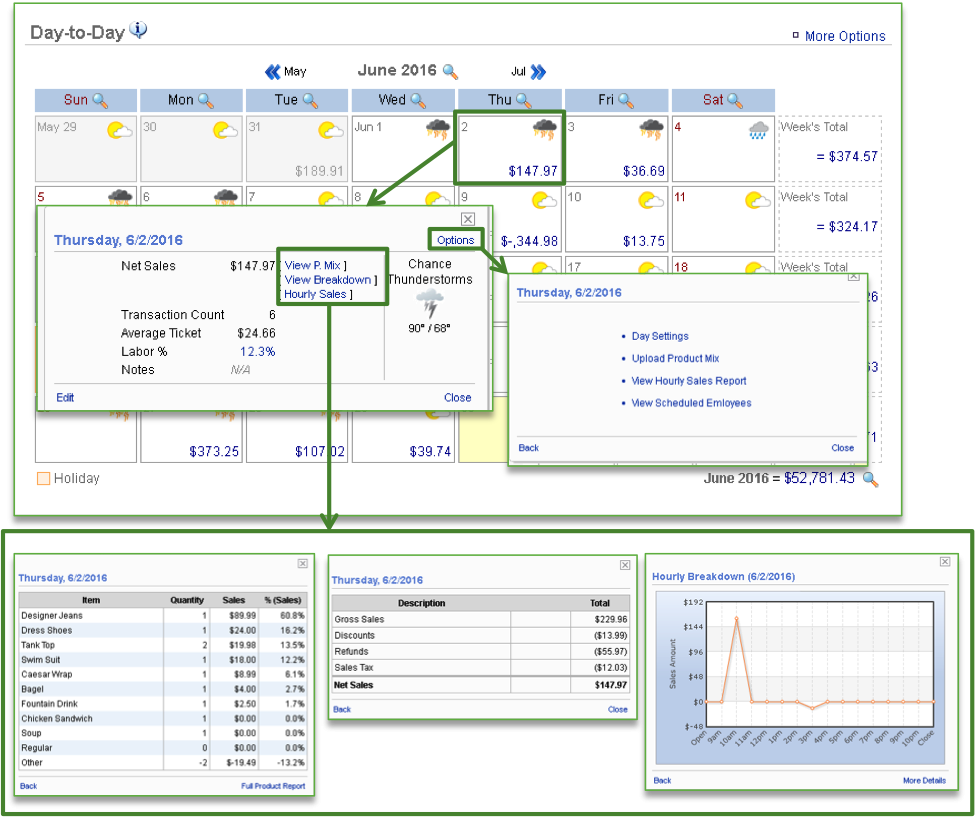Open Hourly Sales link

tap(315, 294)
